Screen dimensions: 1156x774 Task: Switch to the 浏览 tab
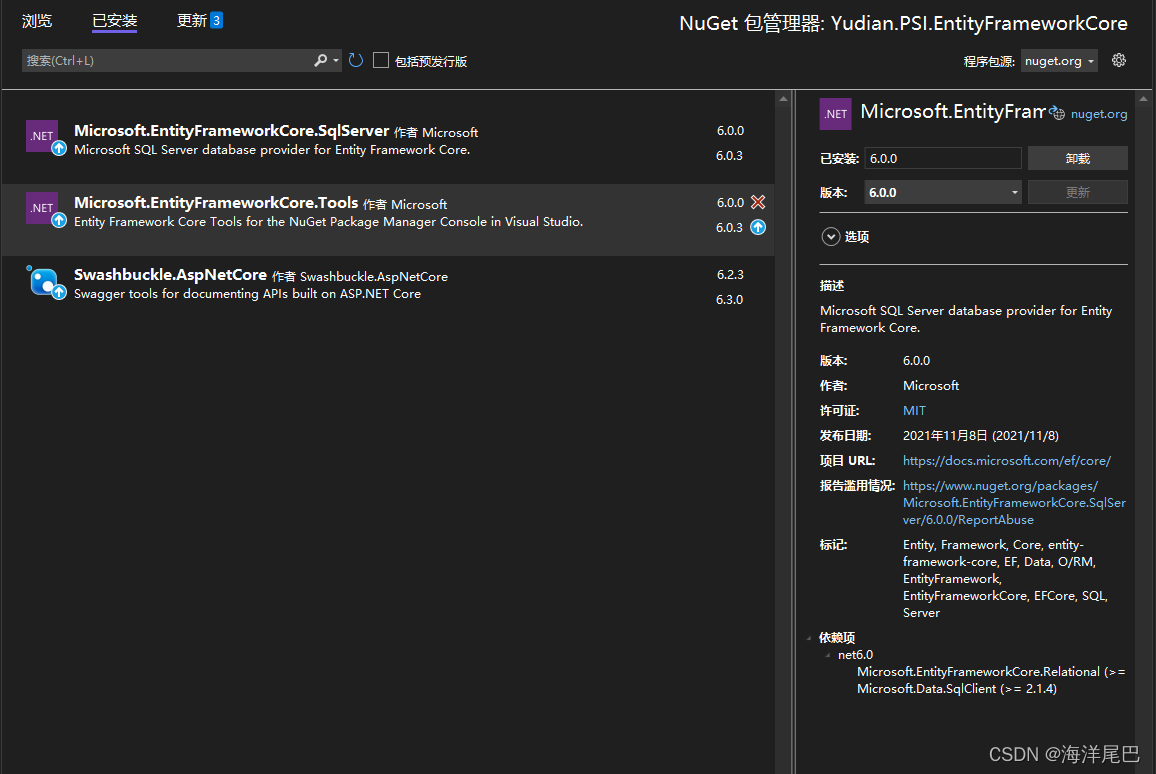[x=37, y=21]
